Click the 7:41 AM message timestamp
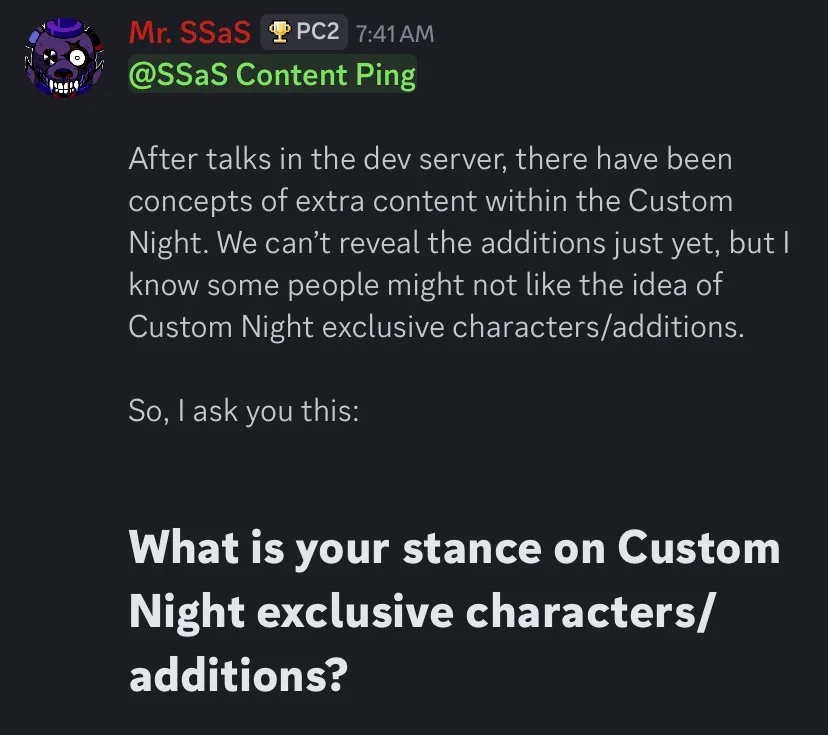Viewport: 828px width, 735px height. pyautogui.click(x=394, y=33)
